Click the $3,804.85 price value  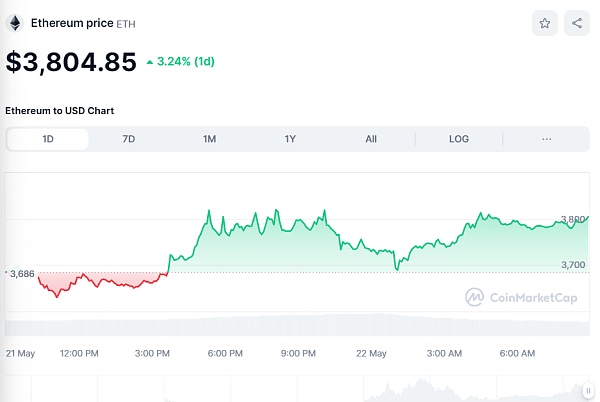[71, 62]
